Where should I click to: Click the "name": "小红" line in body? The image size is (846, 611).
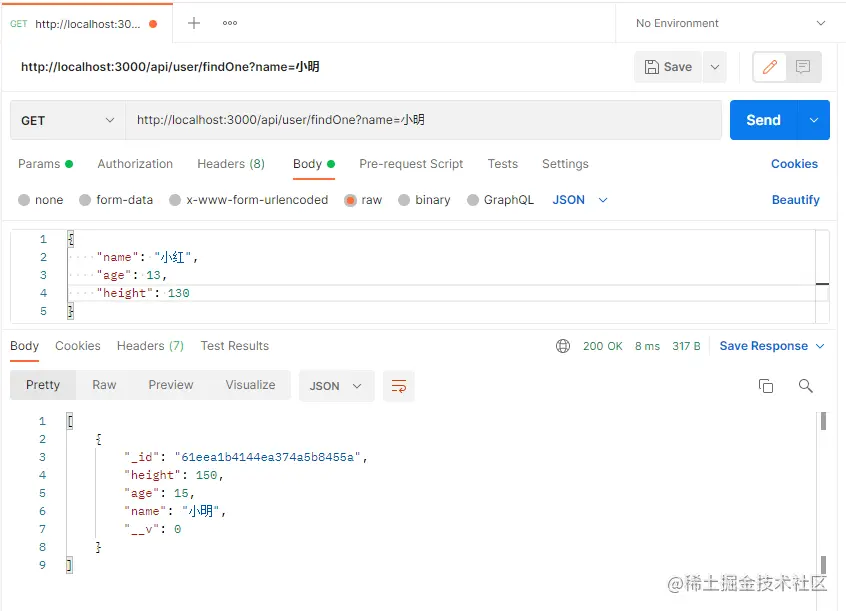point(147,257)
